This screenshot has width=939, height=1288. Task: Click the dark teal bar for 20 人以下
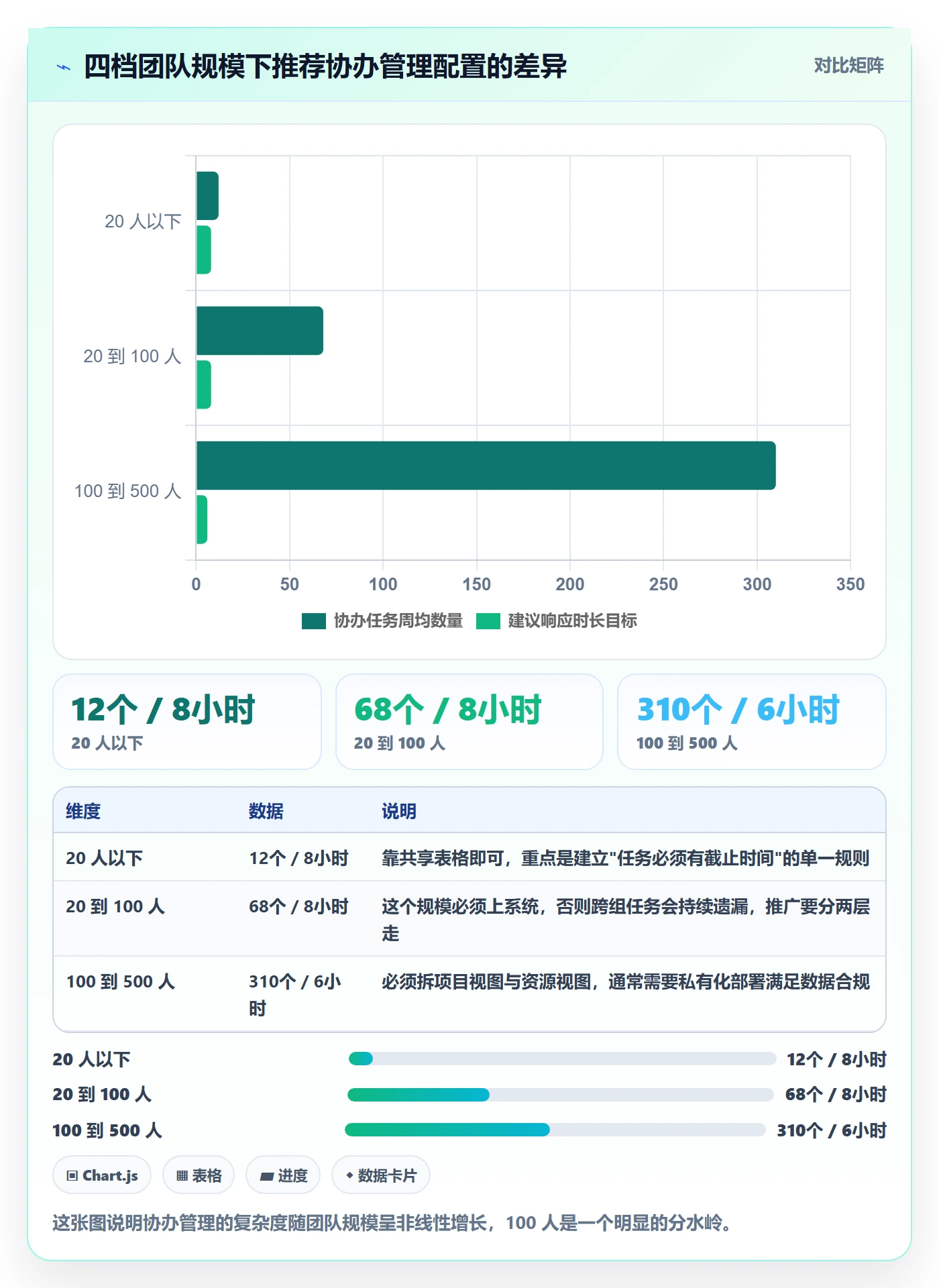(x=207, y=196)
